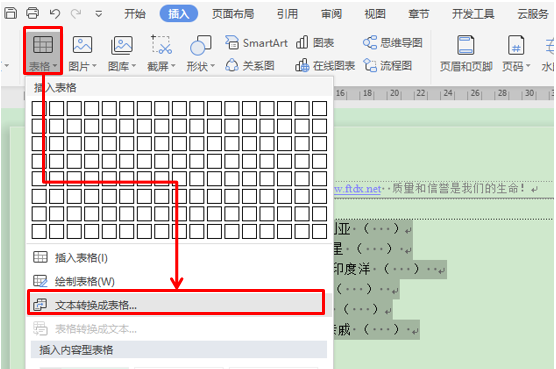556x369 pixels.
Task: Switch to the 审阅 review tab
Action: click(x=331, y=14)
